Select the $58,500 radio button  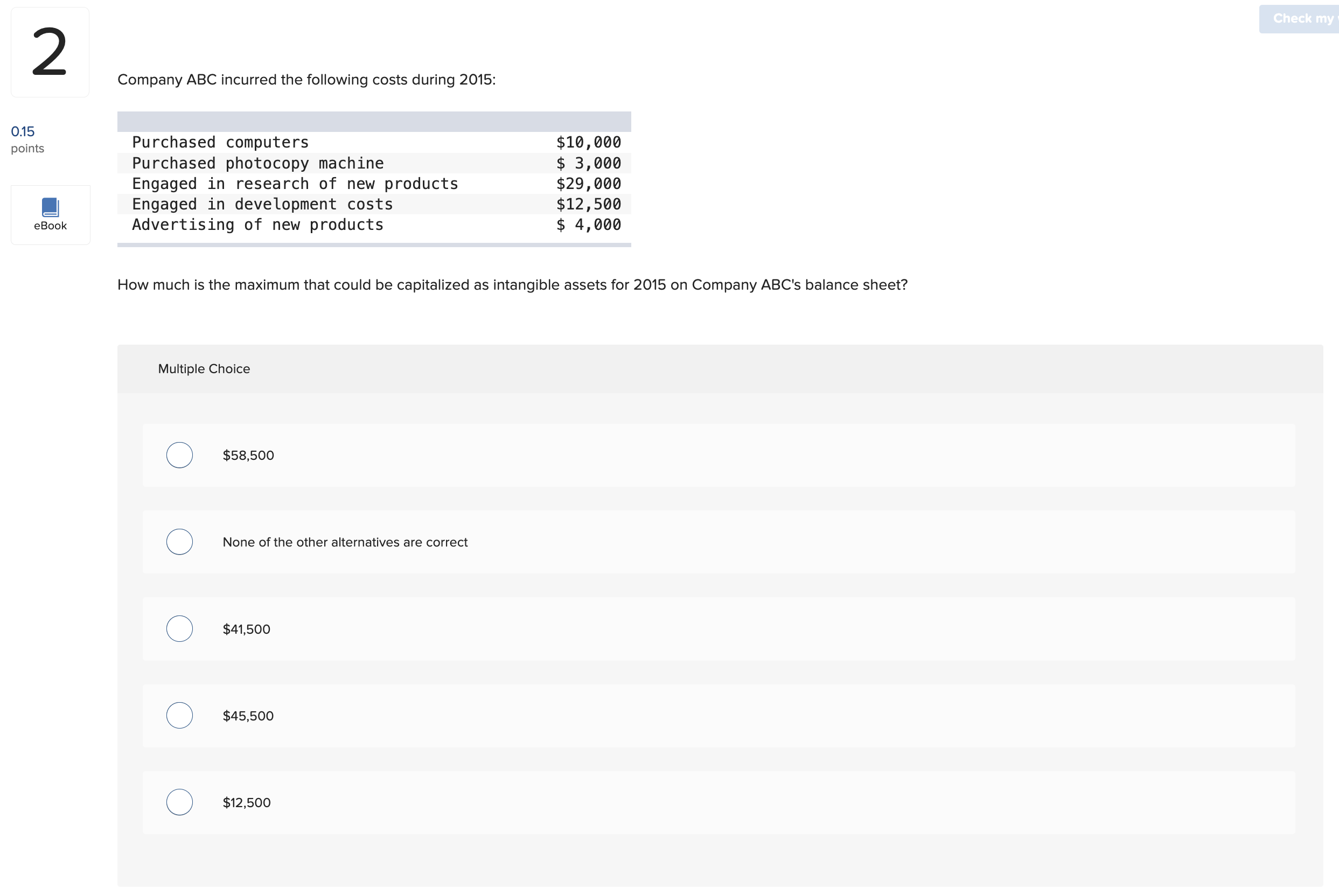click(x=179, y=455)
